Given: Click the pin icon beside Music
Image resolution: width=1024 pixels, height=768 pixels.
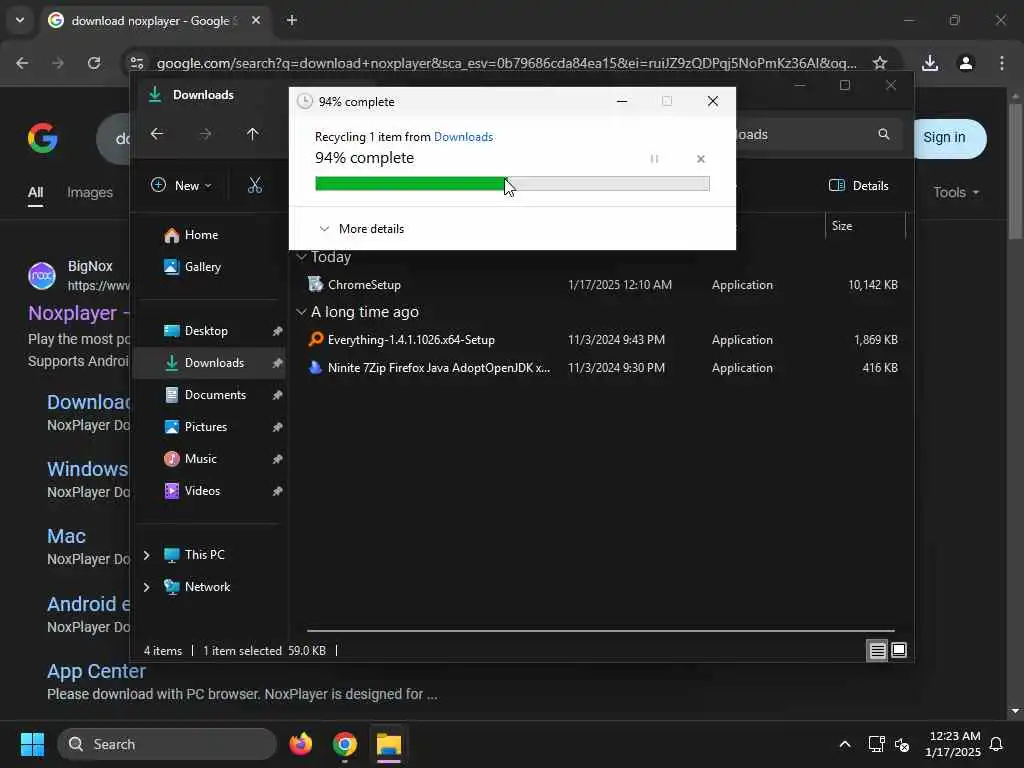Looking at the screenshot, I should [278, 459].
